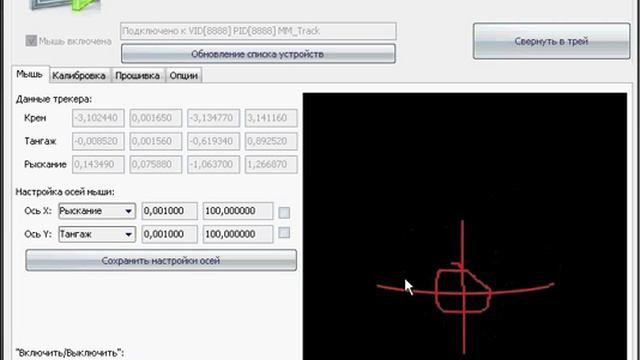Click Ось Y 100,000000 field

click(x=238, y=234)
